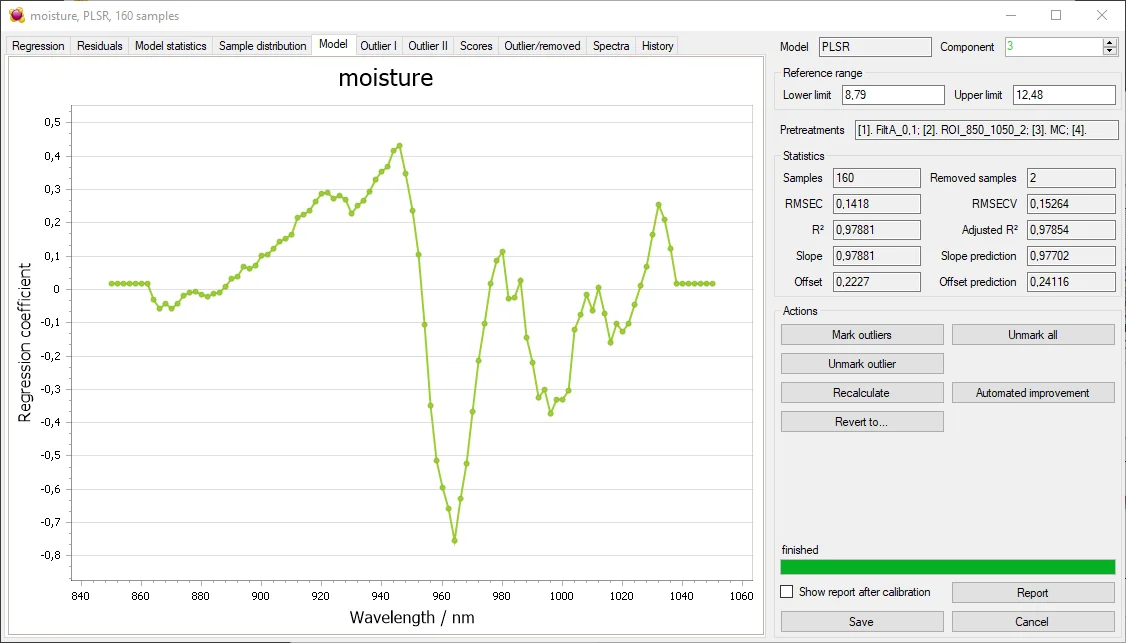Open the Residuals tab
Image resolution: width=1126 pixels, height=643 pixels.
click(99, 46)
